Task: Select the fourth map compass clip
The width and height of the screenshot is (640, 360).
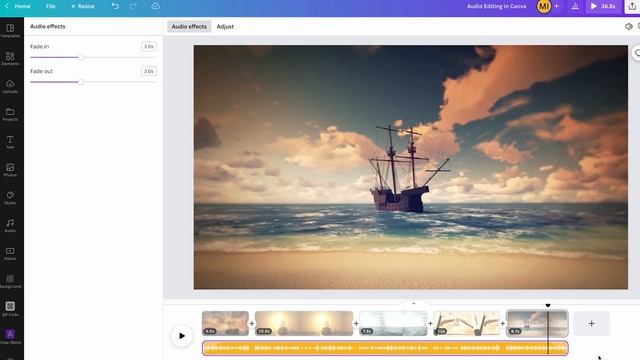Action: point(467,323)
